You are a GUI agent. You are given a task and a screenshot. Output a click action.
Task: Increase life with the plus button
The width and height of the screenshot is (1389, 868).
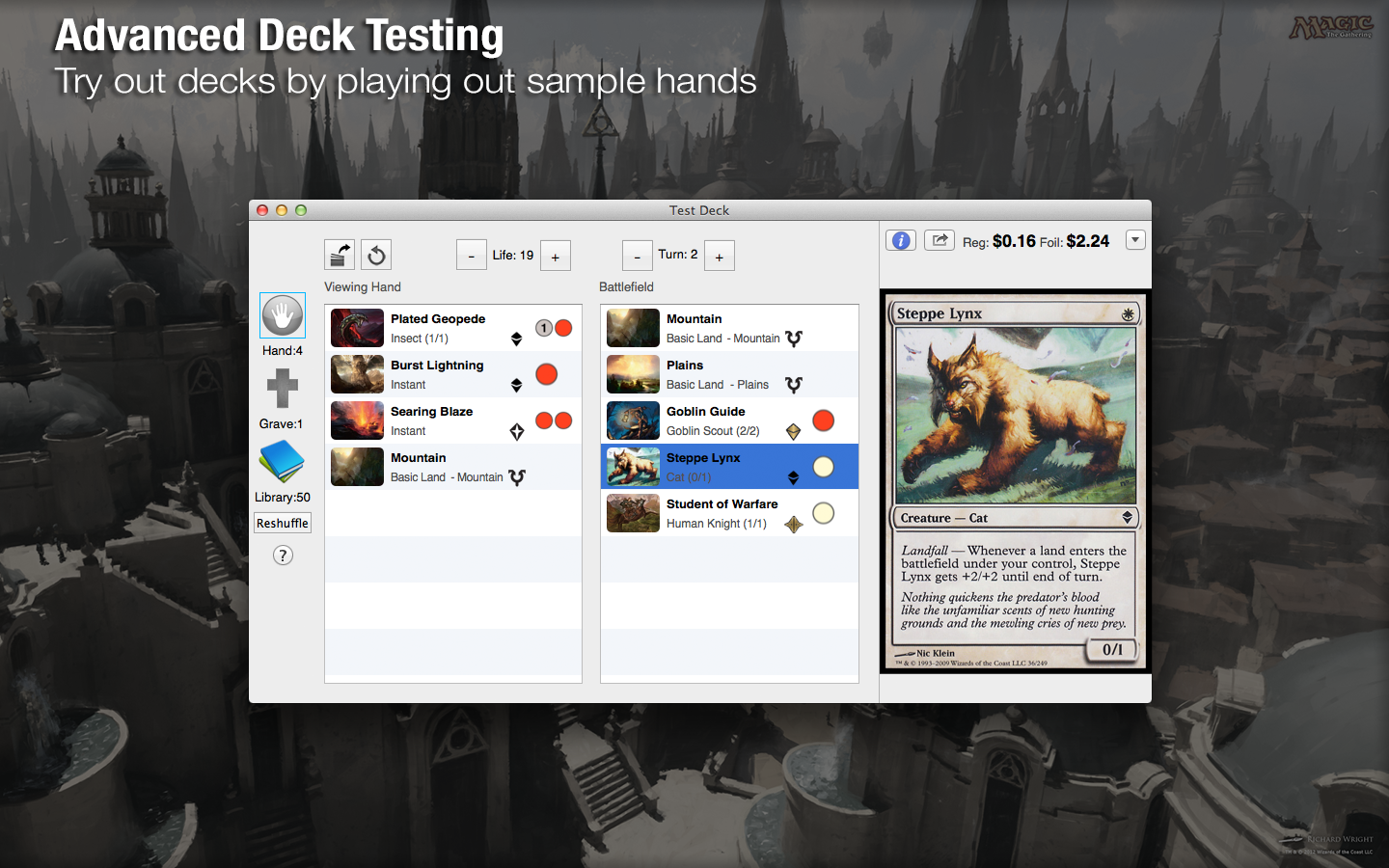pyautogui.click(x=555, y=256)
